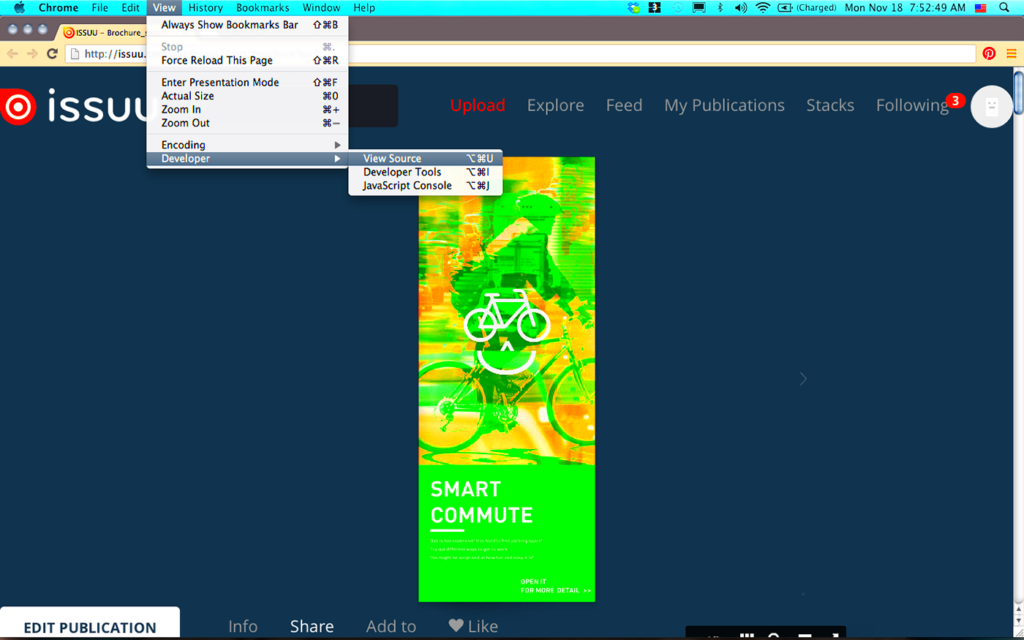The width and height of the screenshot is (1024, 640).
Task: Like the publication using the heart
Action: tap(458, 625)
